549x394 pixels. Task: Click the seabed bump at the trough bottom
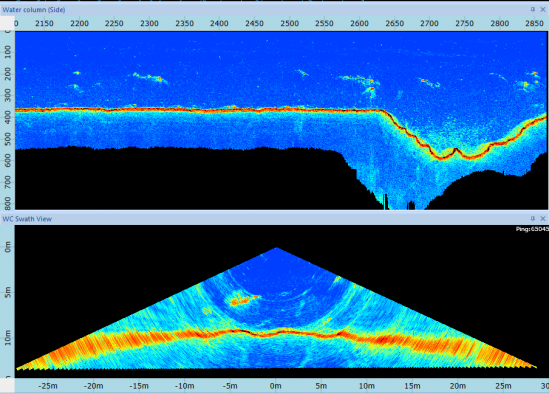(x=456, y=151)
